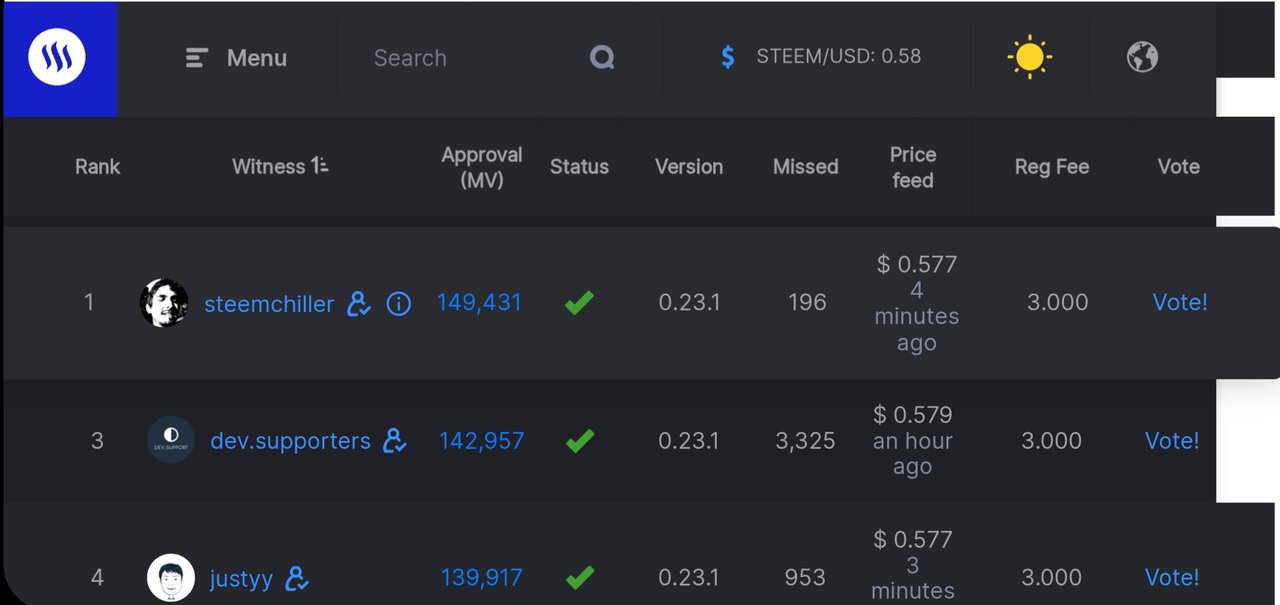Viewport: 1280px width, 605px height.
Task: Click dev.supporters' price feed $ 0.579
Action: [x=912, y=415]
